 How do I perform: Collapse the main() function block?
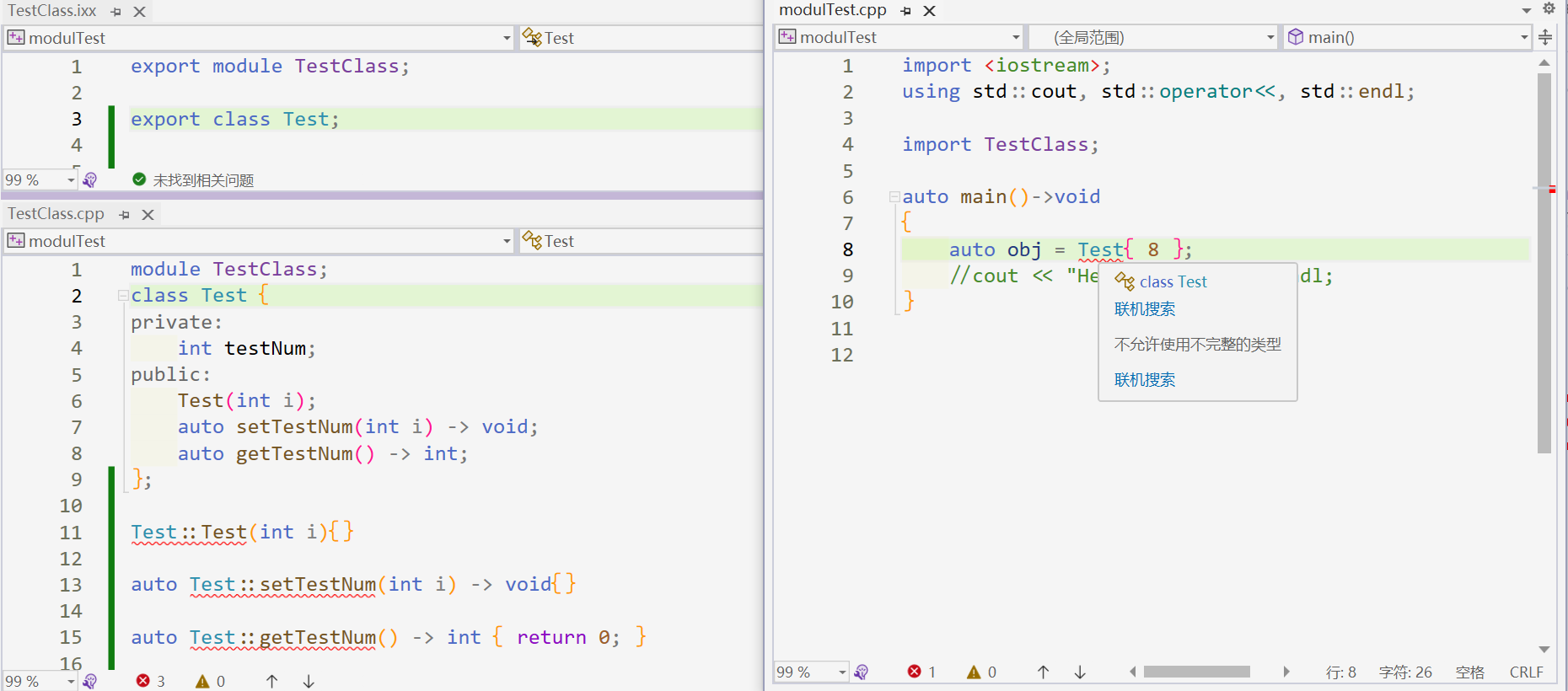point(894,197)
